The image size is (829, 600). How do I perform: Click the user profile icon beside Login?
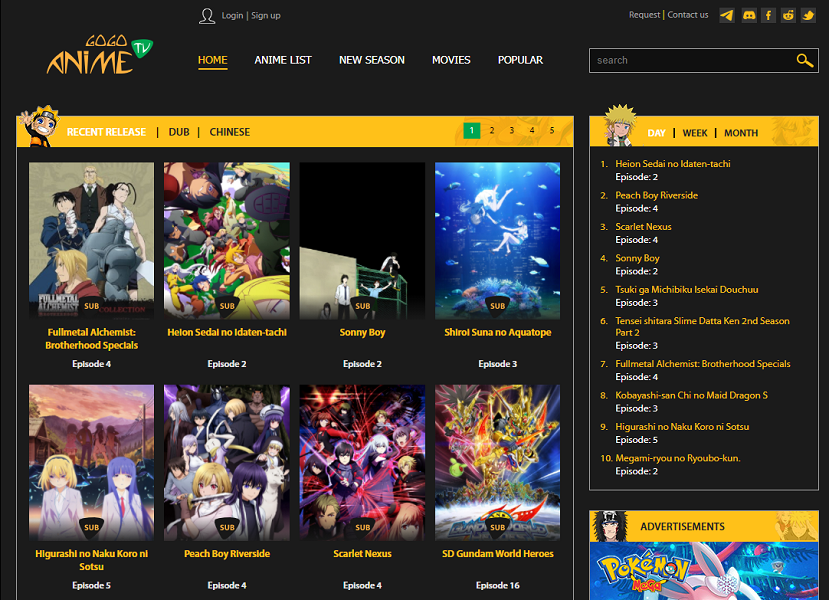pos(207,16)
